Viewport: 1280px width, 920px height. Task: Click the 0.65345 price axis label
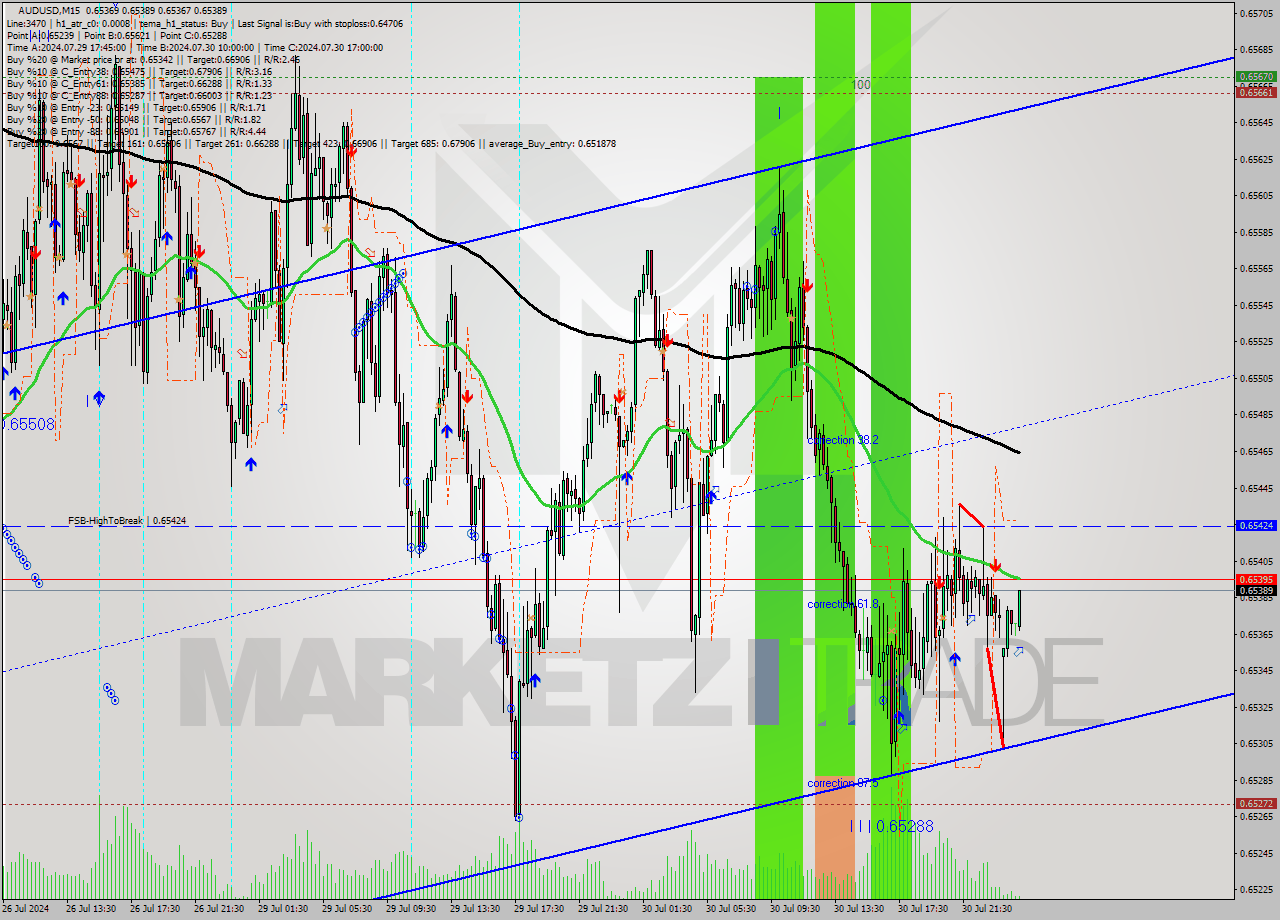[1256, 670]
